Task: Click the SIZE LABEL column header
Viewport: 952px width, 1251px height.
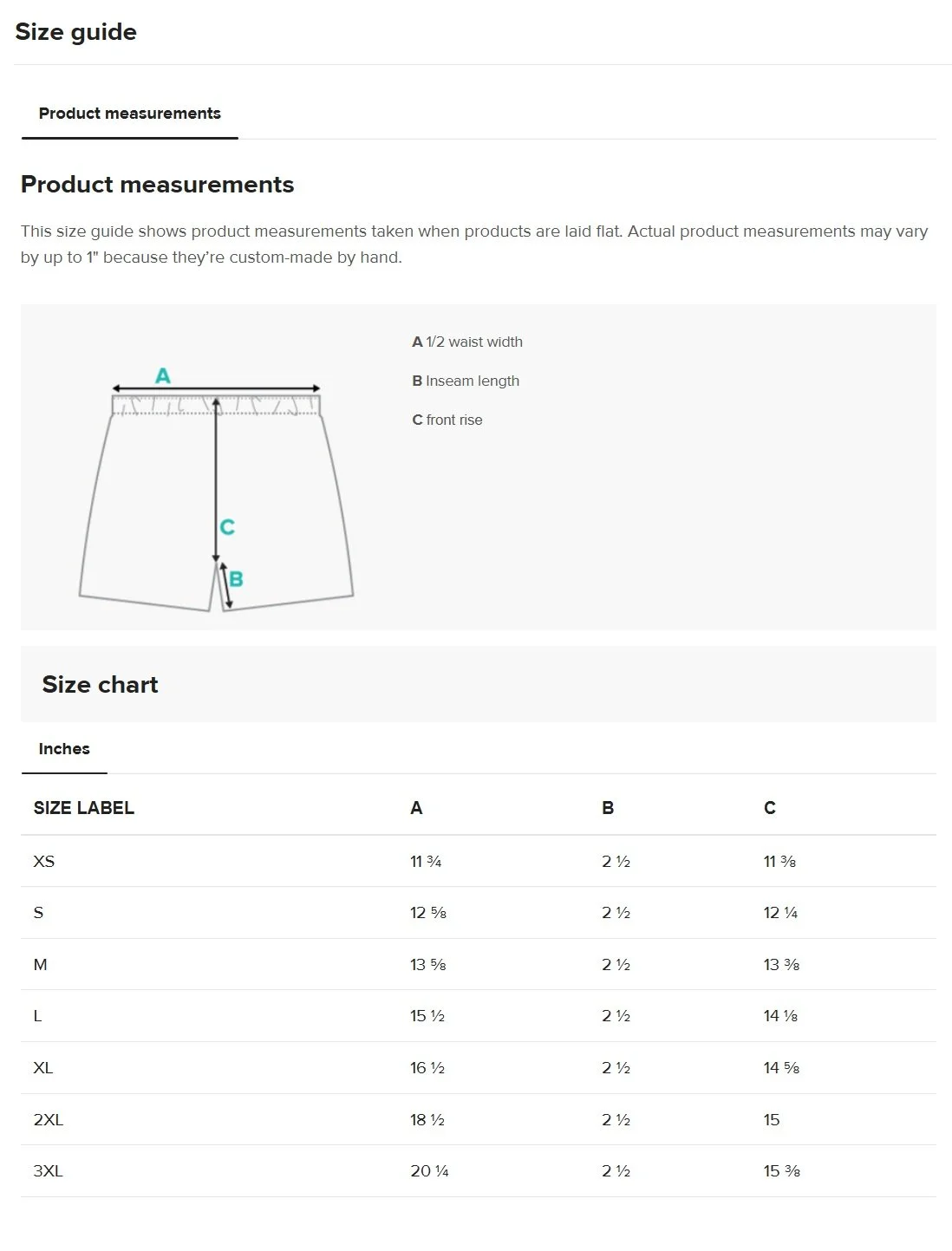Action: pyautogui.click(x=84, y=808)
